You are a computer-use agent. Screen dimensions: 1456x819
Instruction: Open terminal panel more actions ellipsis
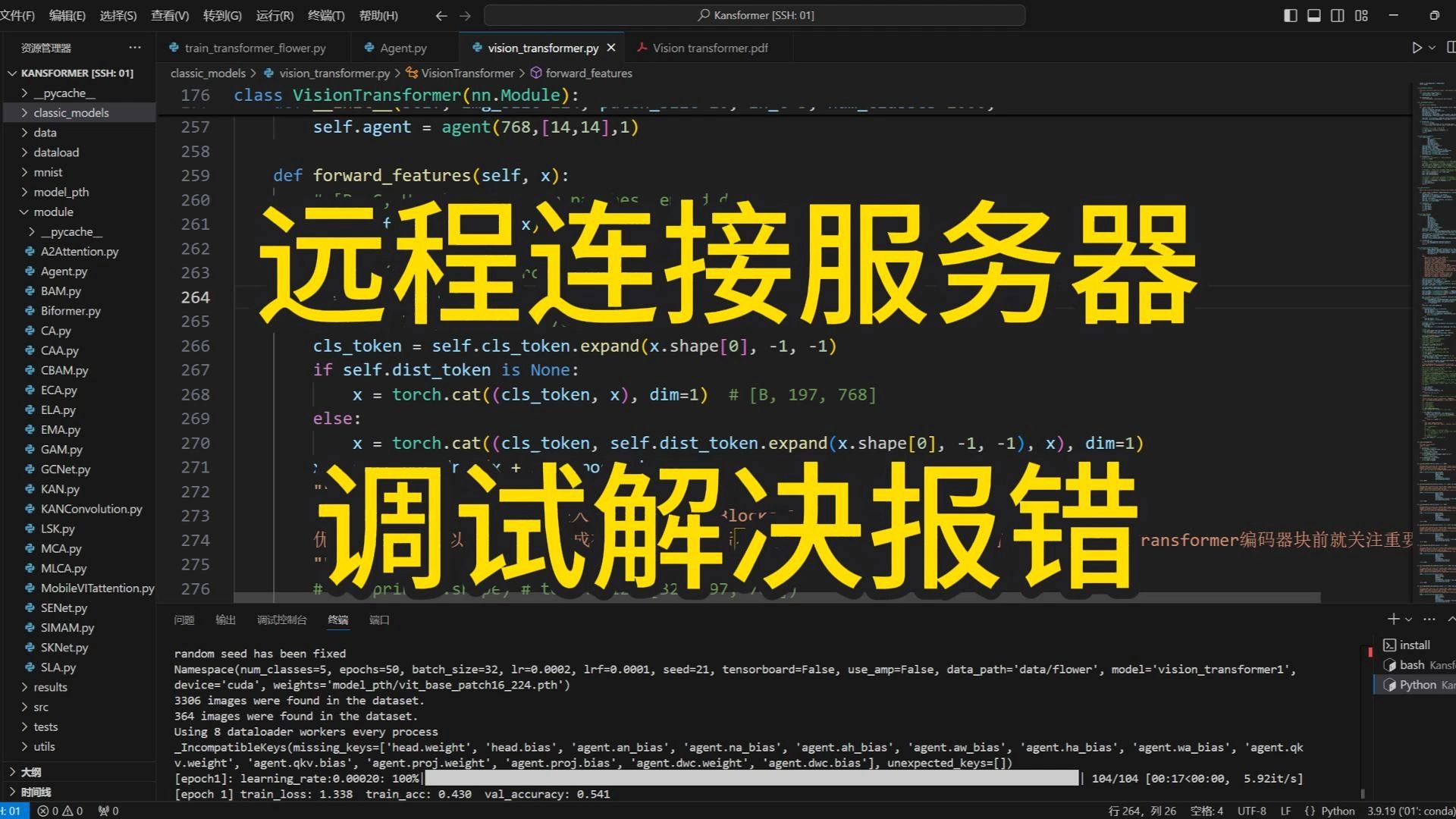point(1429,619)
